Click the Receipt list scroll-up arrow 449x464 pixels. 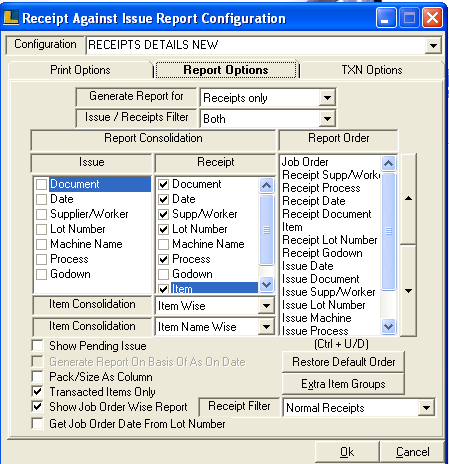pos(266,185)
